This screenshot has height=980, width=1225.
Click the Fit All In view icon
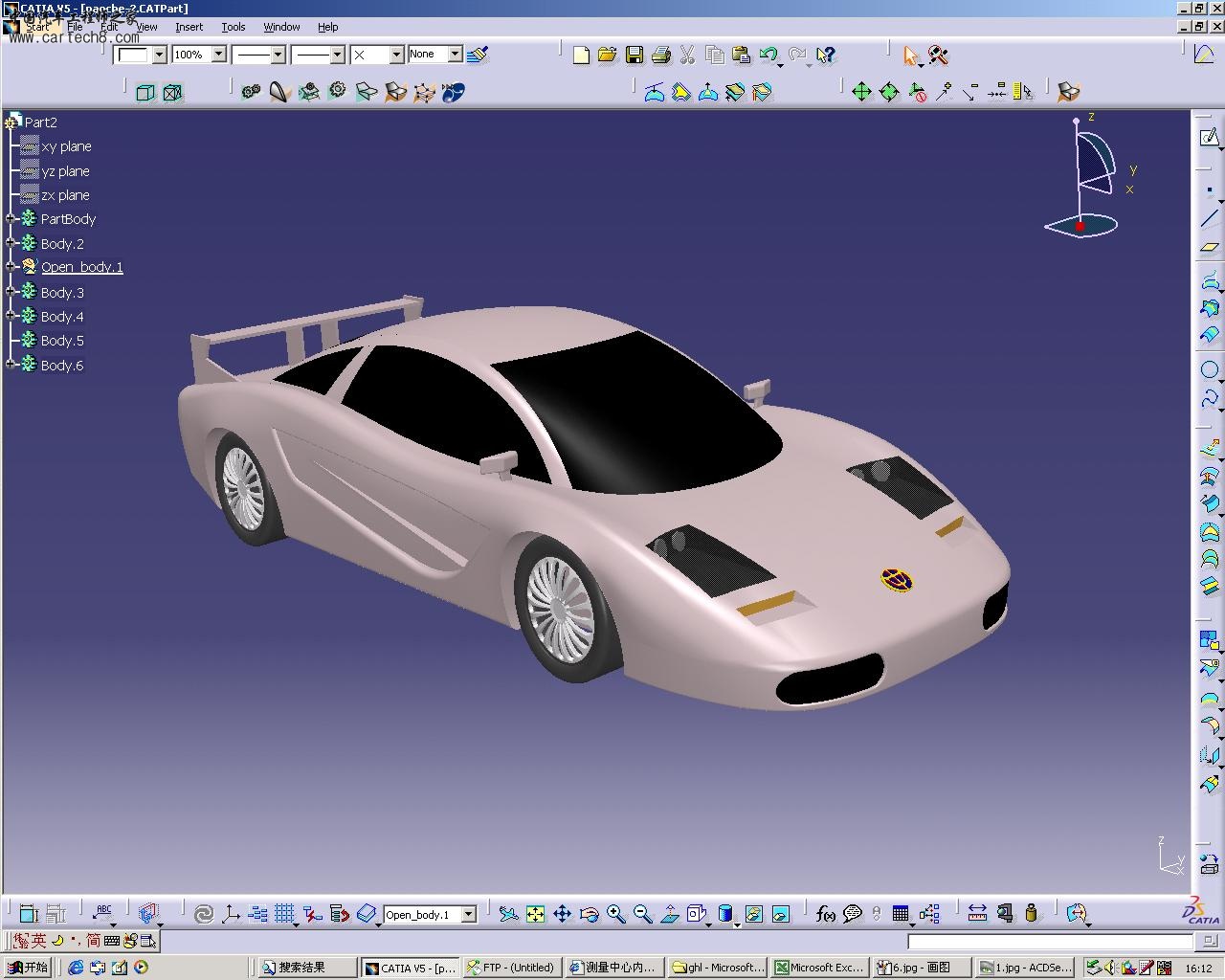click(x=535, y=914)
